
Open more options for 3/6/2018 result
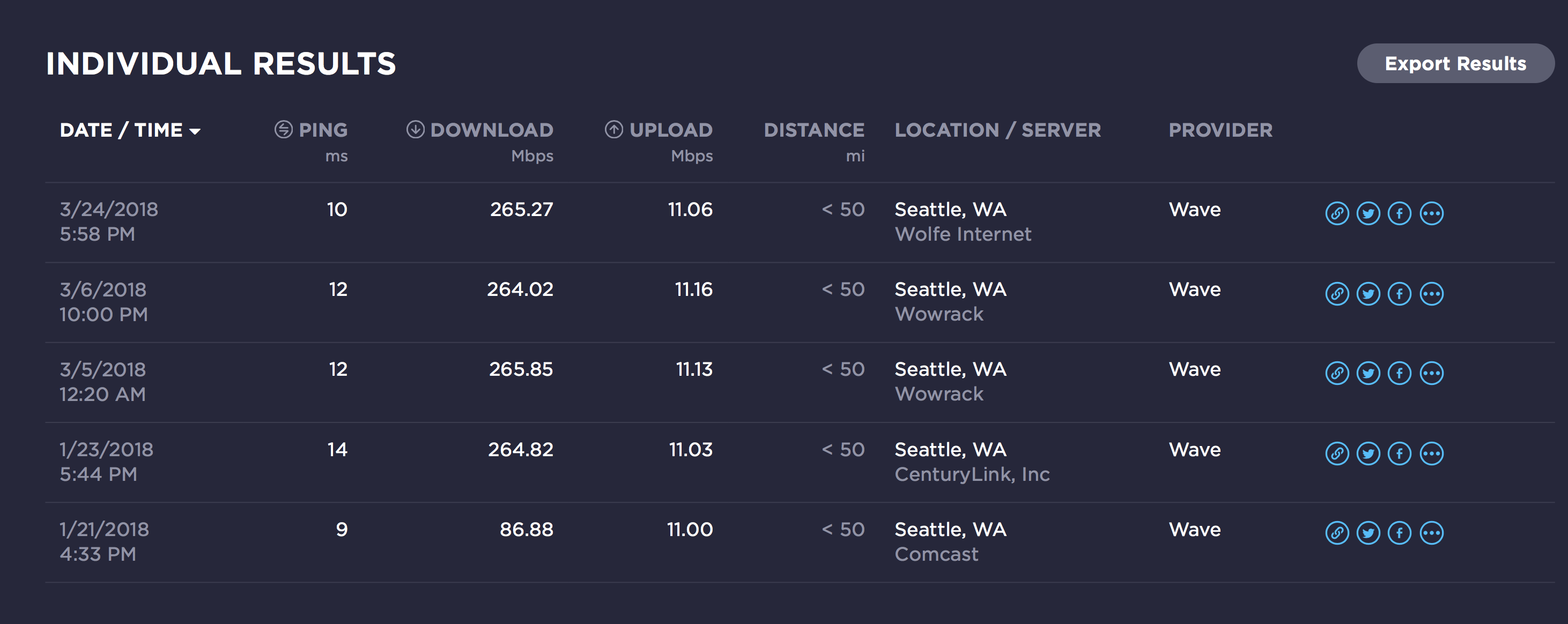click(1431, 293)
